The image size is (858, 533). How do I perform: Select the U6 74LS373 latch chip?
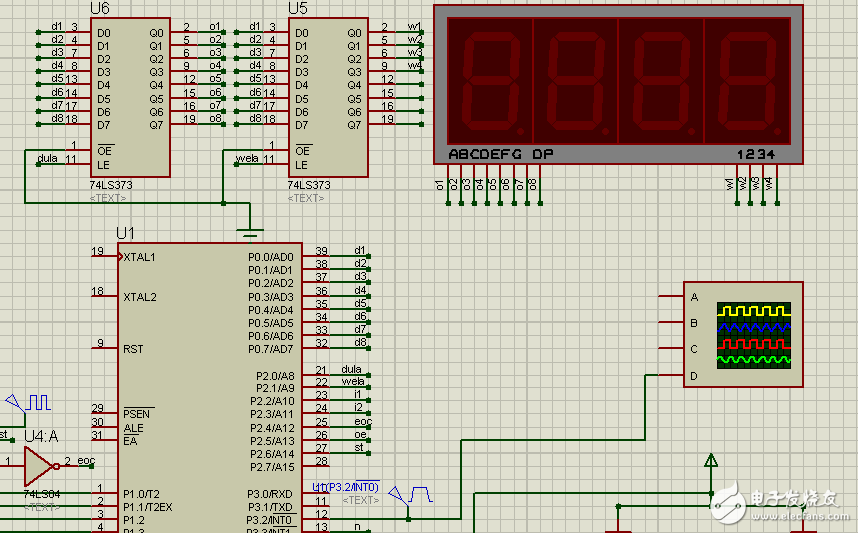click(129, 98)
